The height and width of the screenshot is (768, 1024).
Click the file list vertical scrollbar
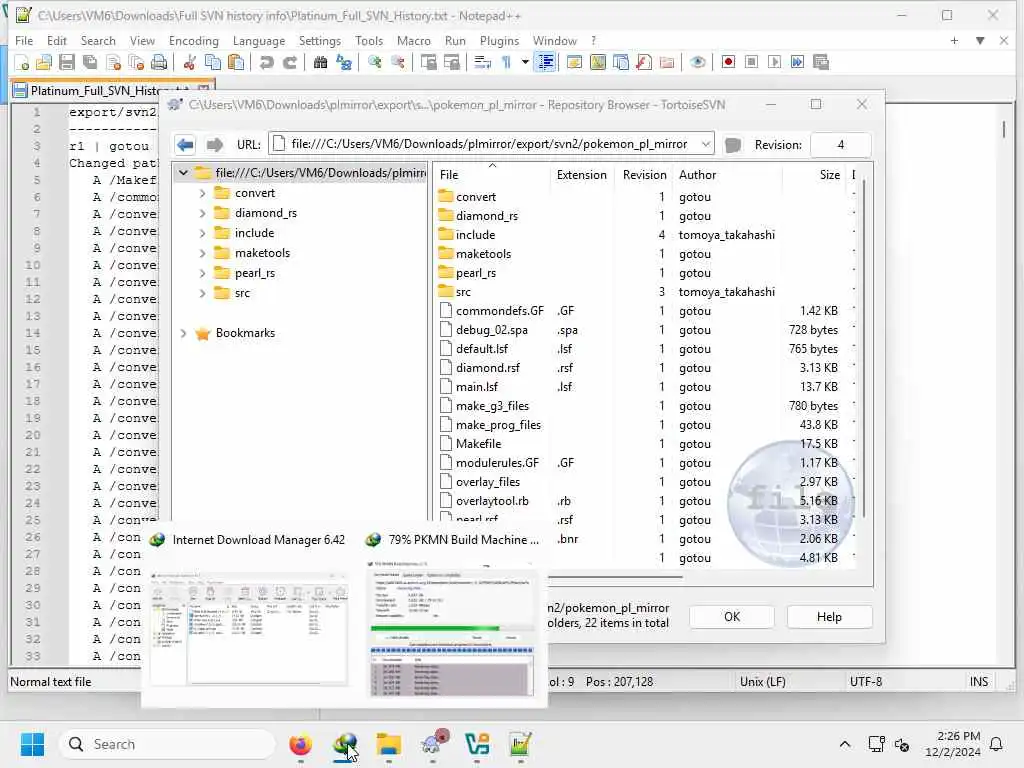(863, 349)
